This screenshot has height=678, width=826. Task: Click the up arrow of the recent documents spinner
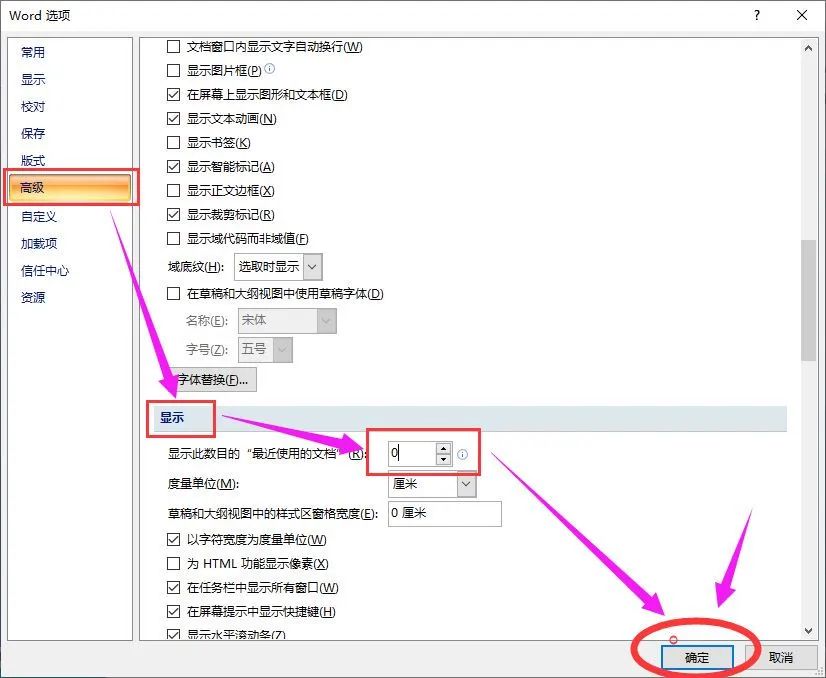(x=441, y=447)
